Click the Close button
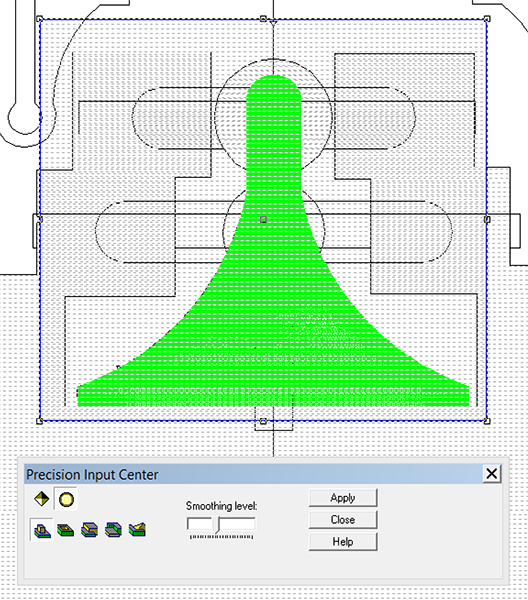The width and height of the screenshot is (528, 600). click(343, 520)
